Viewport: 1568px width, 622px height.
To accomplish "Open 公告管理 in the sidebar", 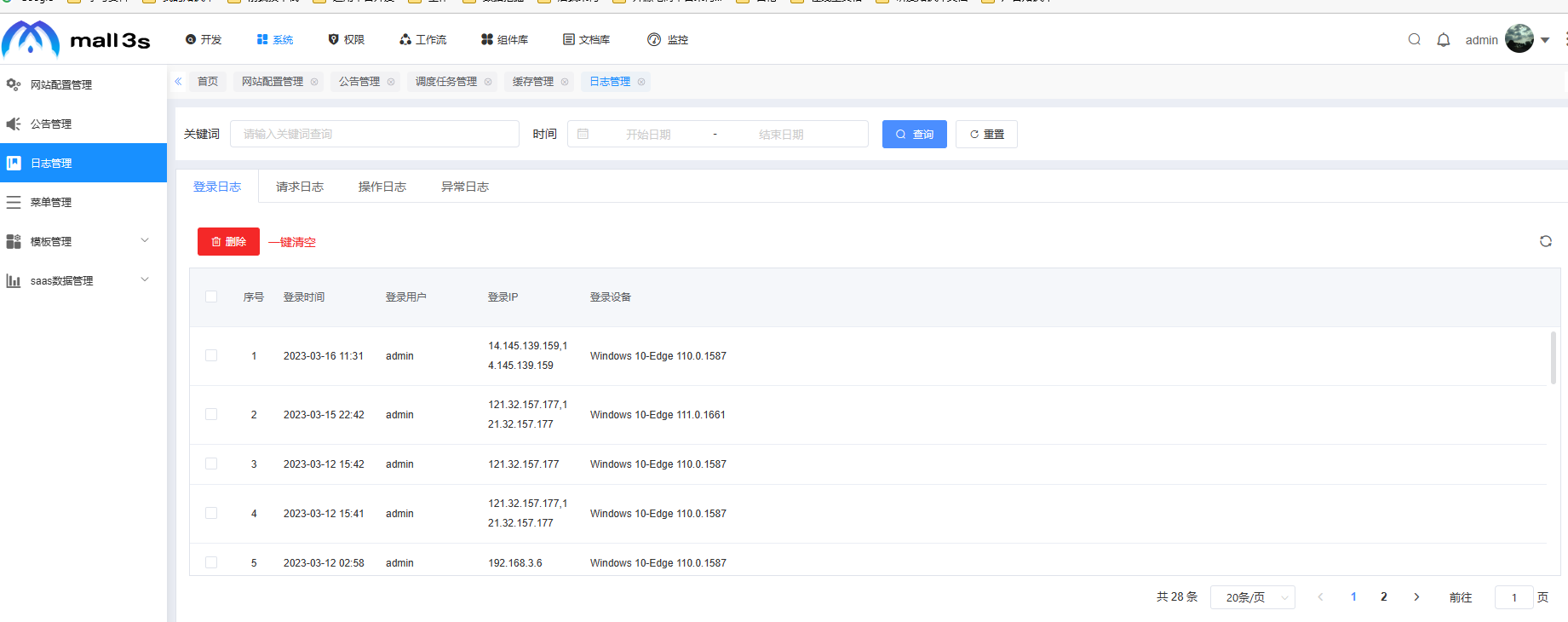I will [x=83, y=124].
